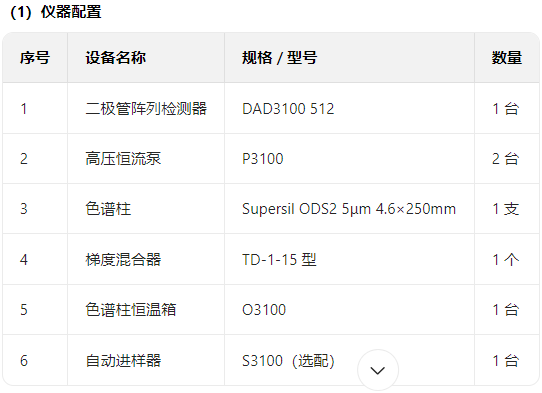Screen dimensions: 542x393
Task: Click the 2 台 quantity cell
Action: click(507, 159)
